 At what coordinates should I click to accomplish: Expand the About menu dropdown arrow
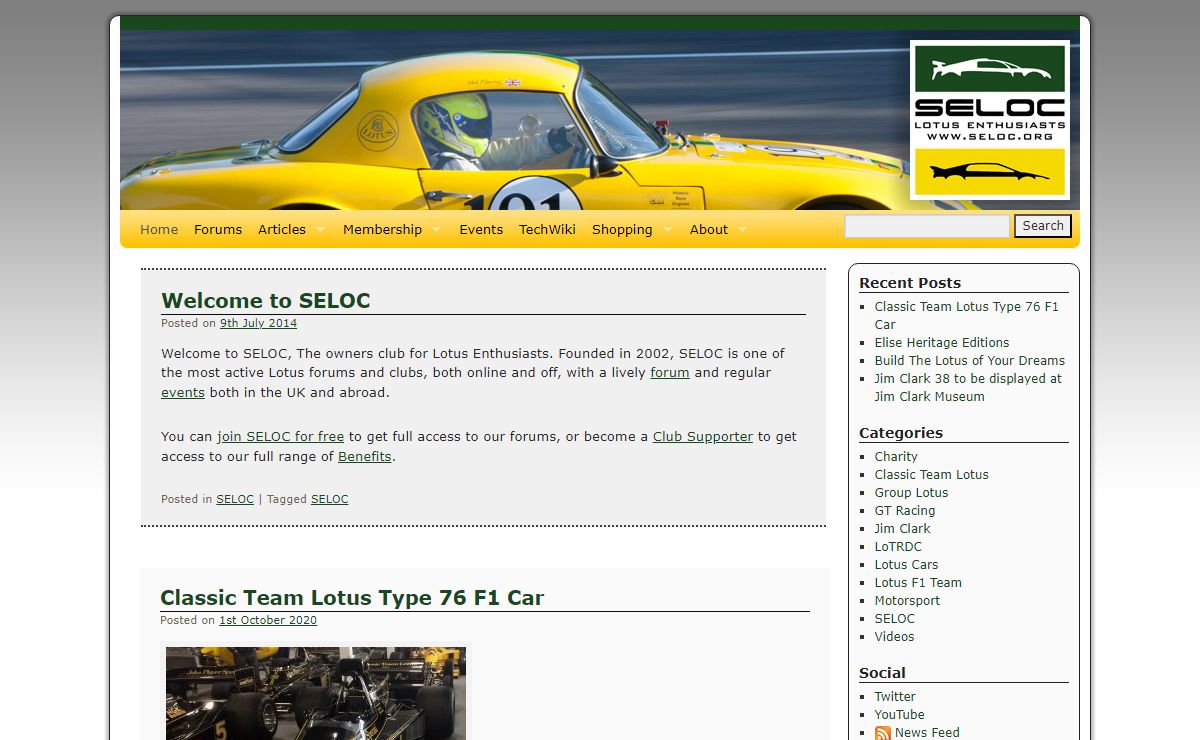742,230
